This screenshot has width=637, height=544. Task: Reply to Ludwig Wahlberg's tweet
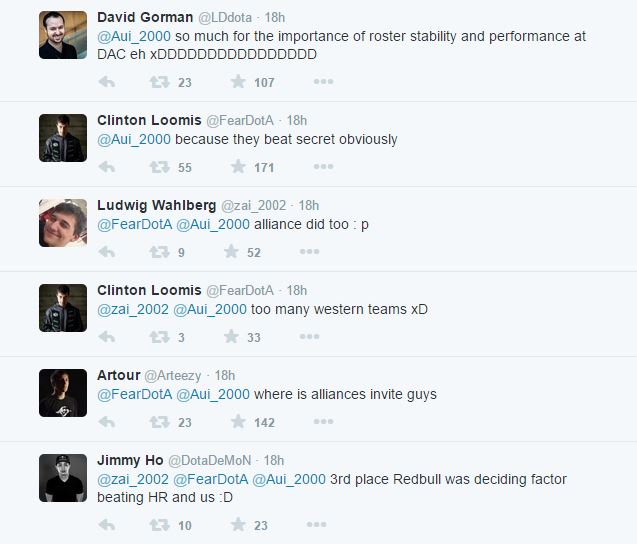click(x=107, y=252)
